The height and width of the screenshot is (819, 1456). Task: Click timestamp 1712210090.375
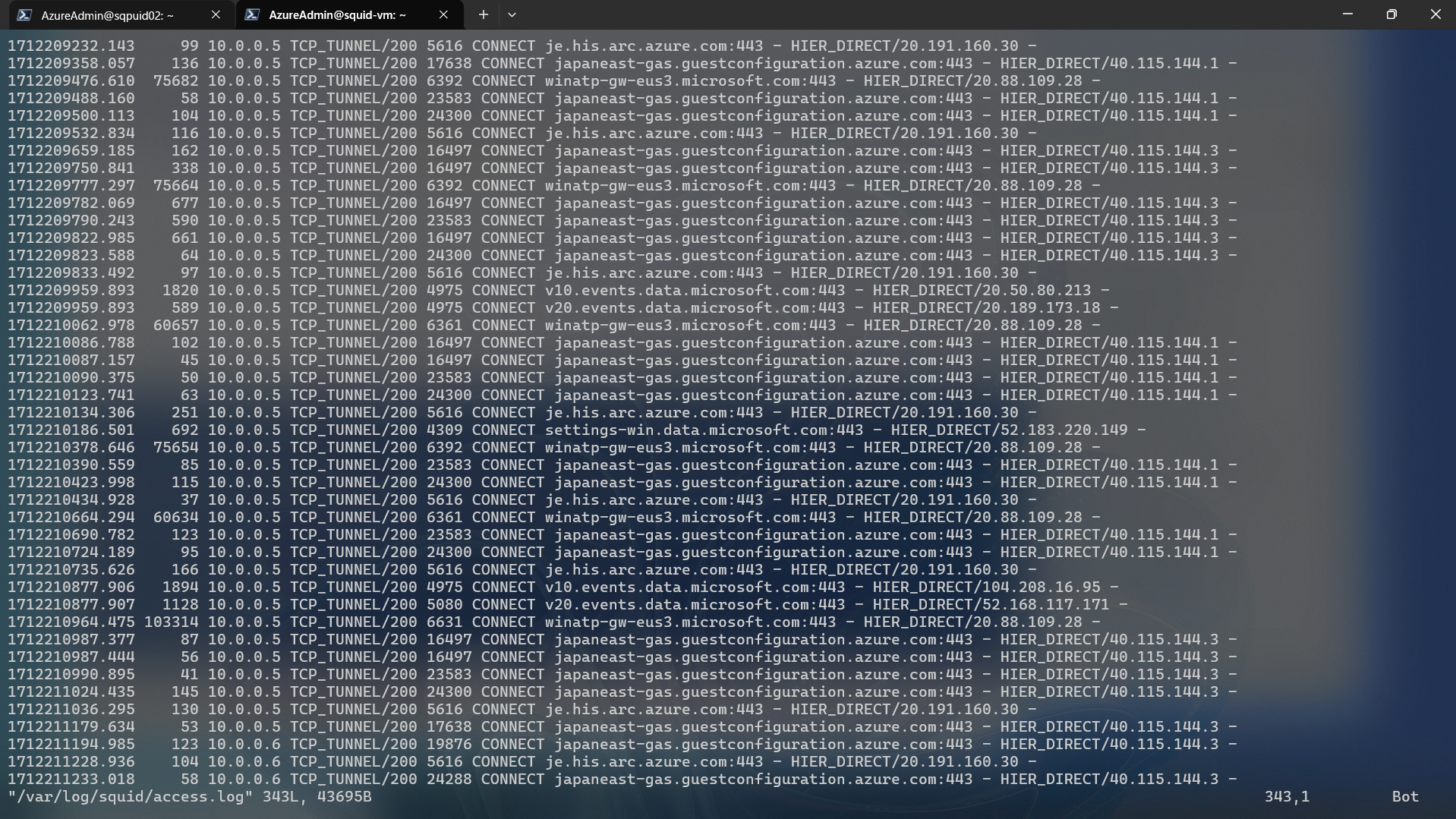pos(71,378)
